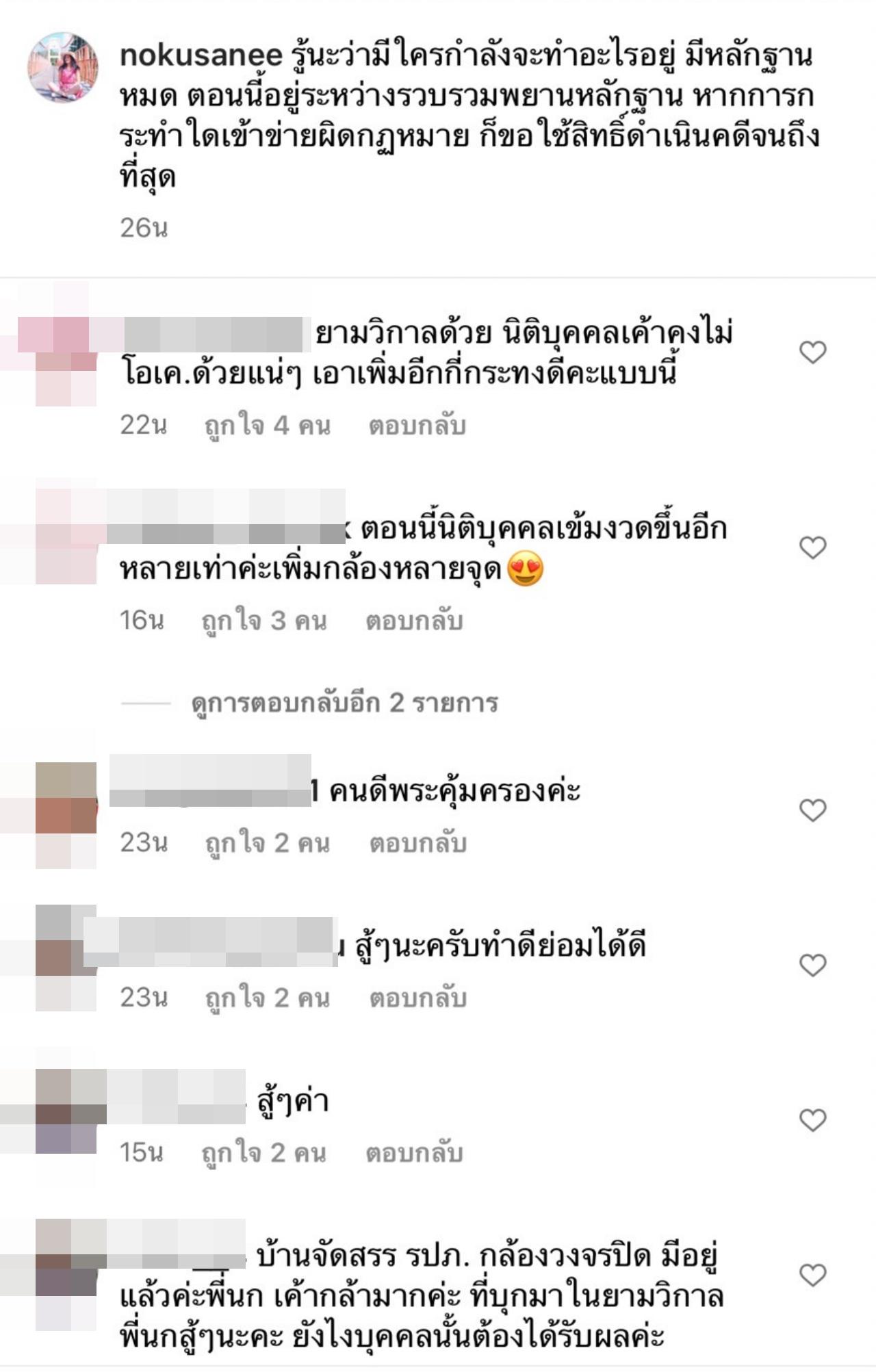Open the nokusanee username link
876x1372 pixels.
tap(201, 55)
